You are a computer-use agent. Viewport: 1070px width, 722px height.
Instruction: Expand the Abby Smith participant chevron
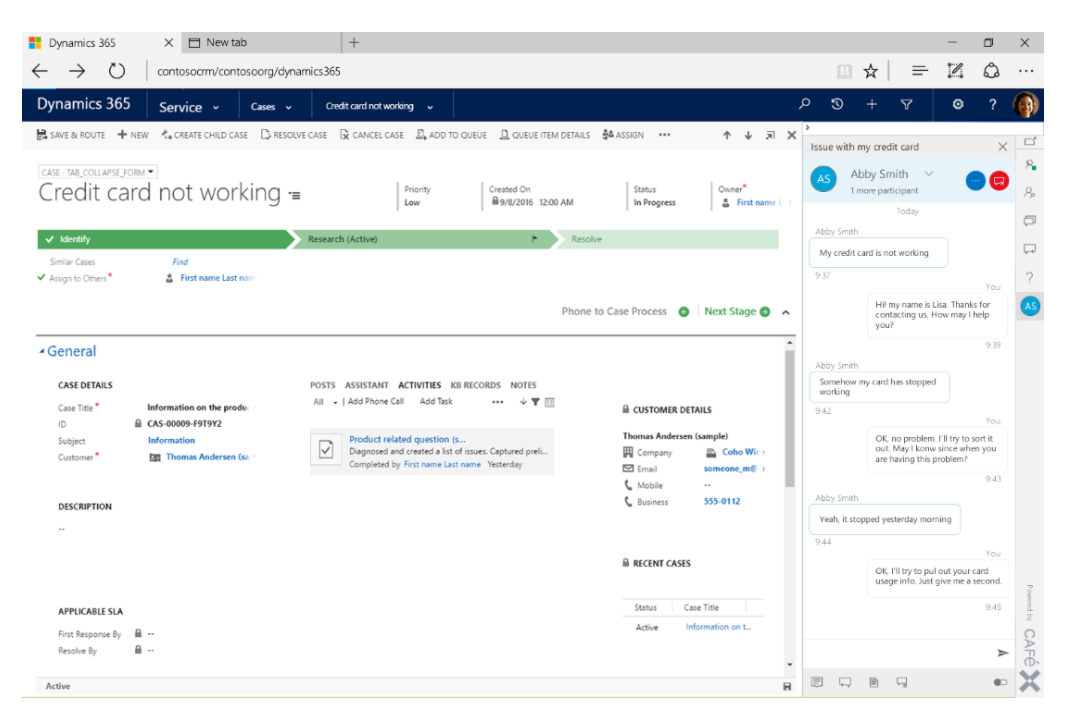tap(929, 173)
